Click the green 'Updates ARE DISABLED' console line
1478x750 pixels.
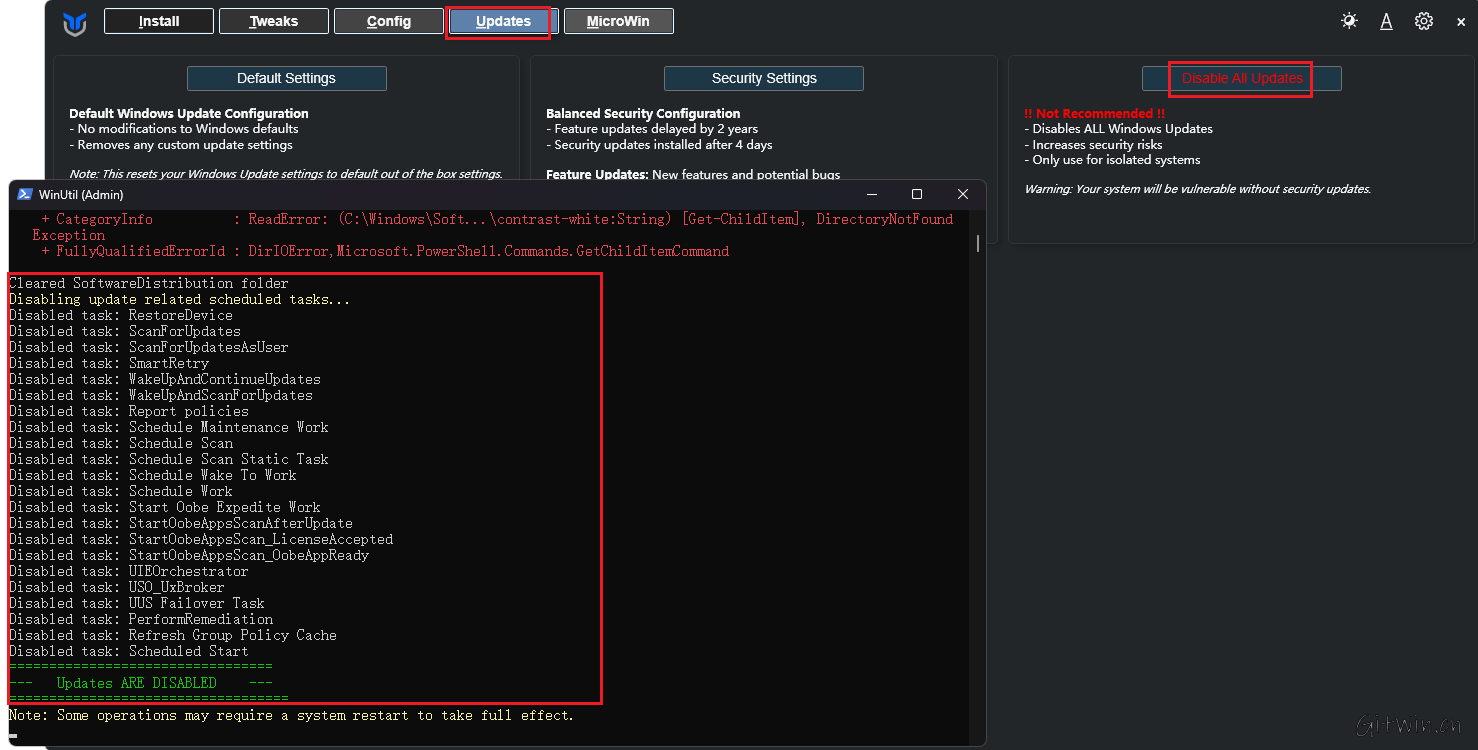136,683
